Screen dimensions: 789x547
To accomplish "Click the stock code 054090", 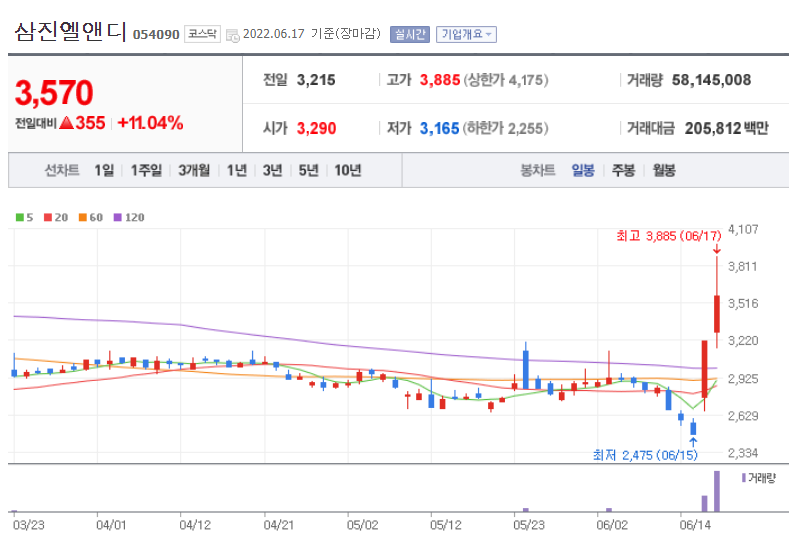I will (156, 35).
